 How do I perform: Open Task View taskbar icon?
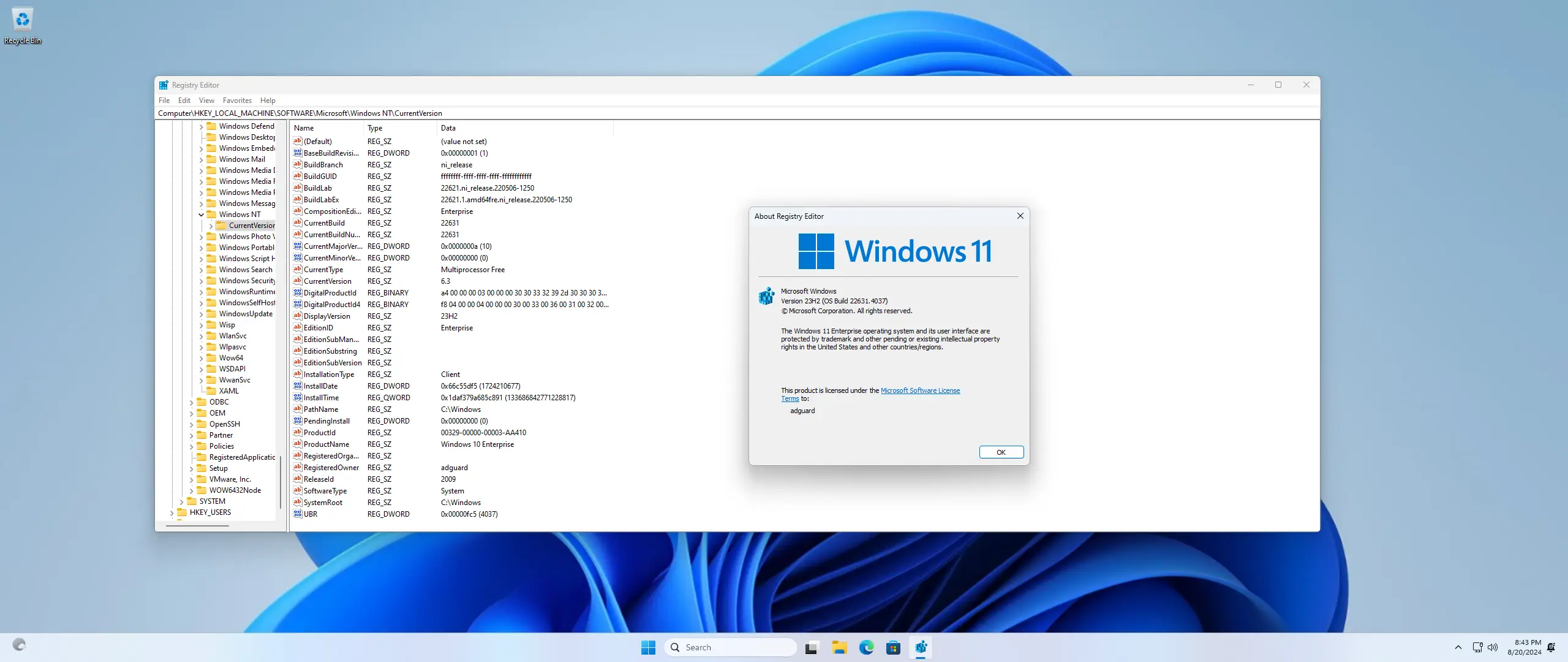812,647
